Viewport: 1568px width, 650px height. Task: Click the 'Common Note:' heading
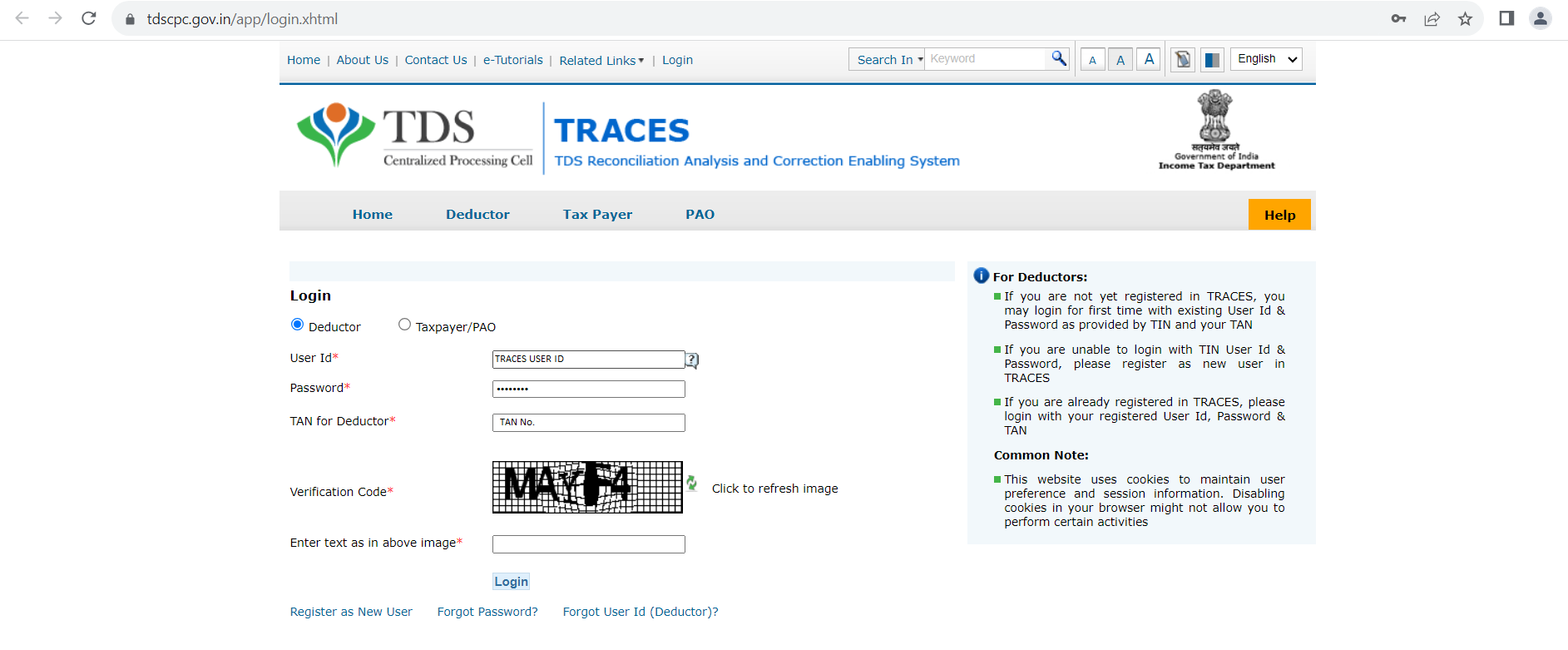click(x=1041, y=455)
